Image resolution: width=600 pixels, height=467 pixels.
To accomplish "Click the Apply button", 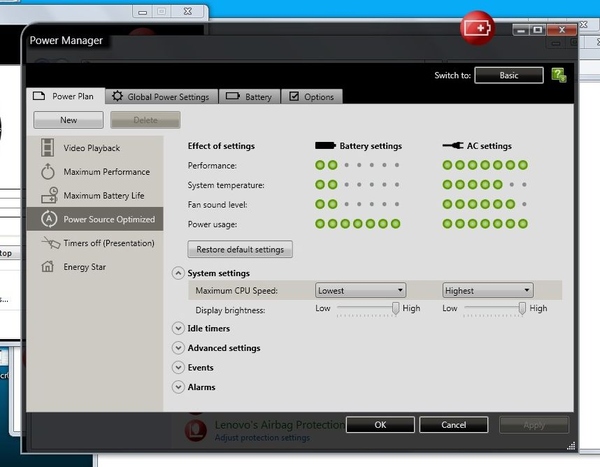I will (x=534, y=425).
